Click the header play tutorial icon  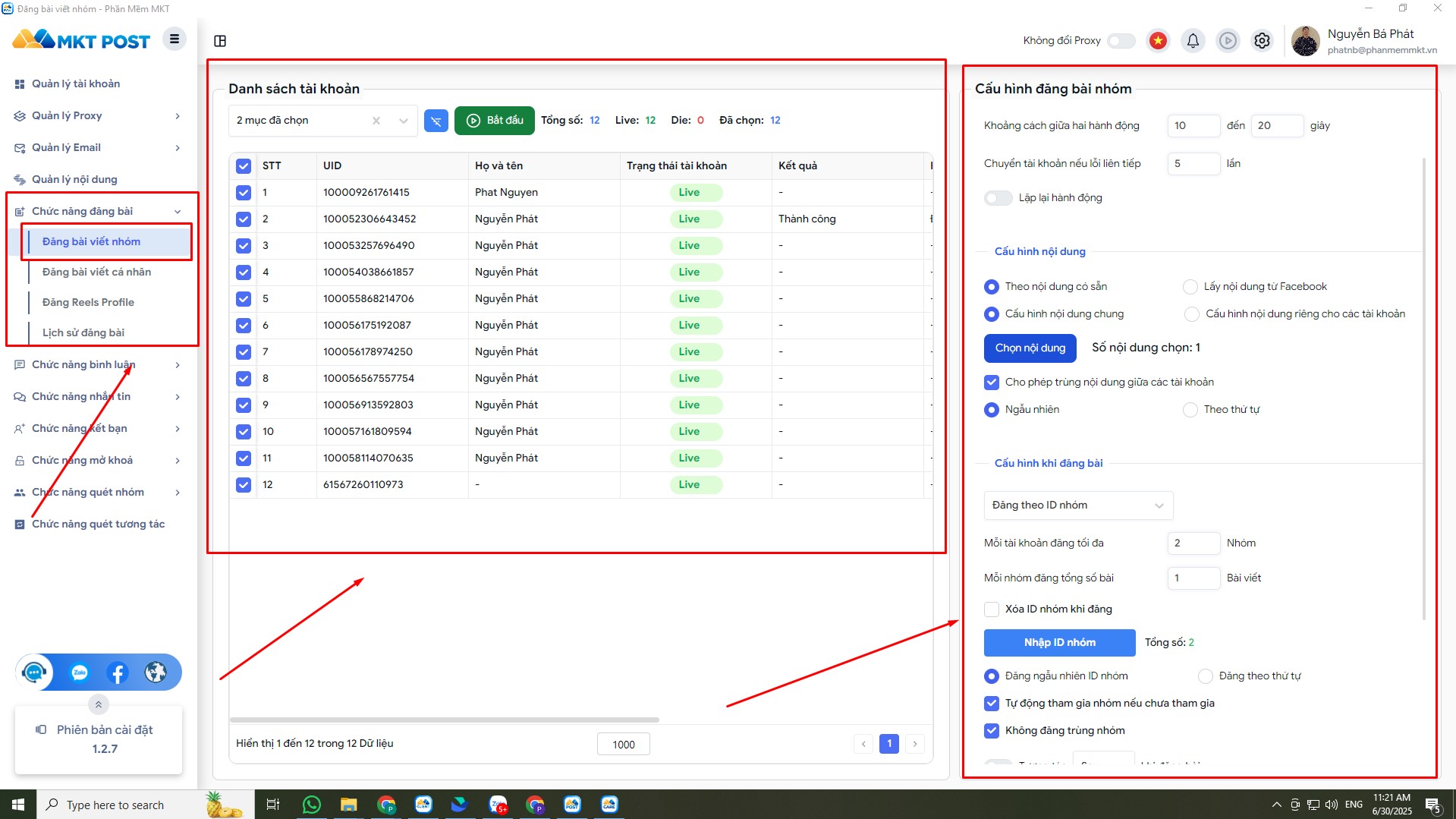(1228, 41)
